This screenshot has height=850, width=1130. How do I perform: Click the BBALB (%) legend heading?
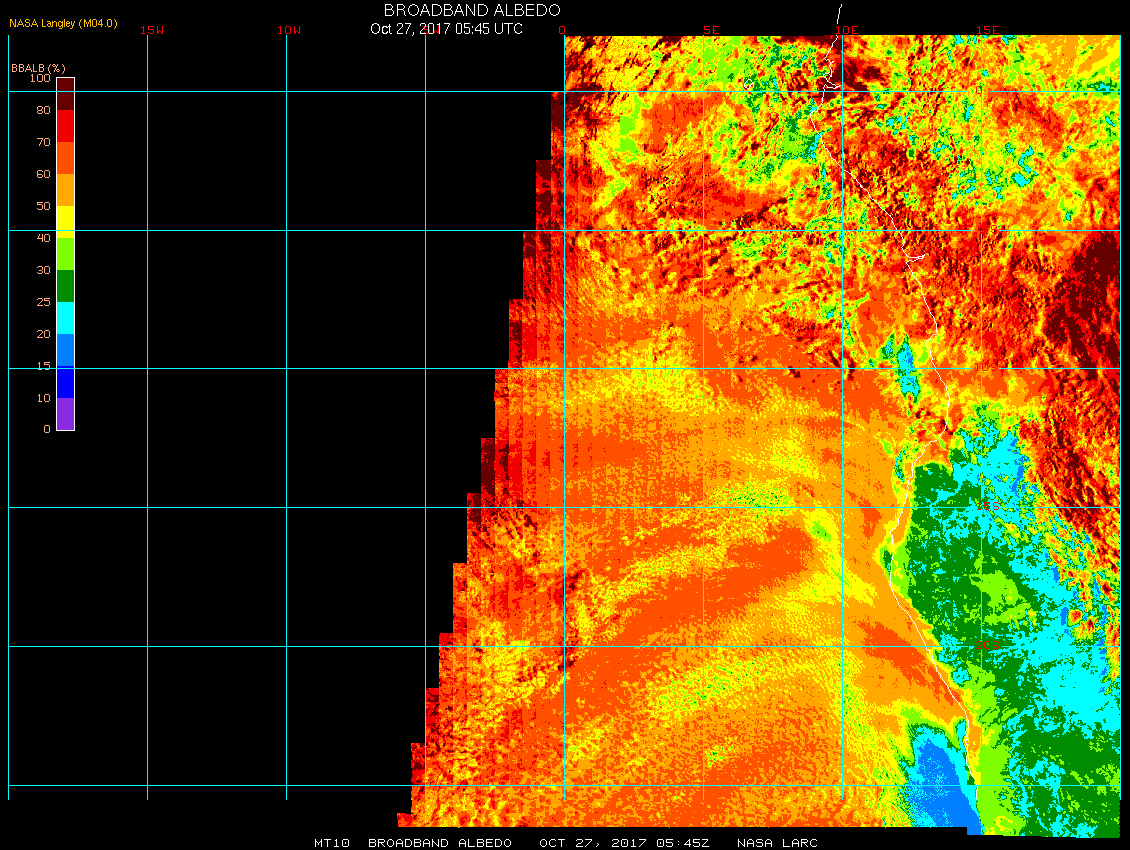(x=38, y=67)
